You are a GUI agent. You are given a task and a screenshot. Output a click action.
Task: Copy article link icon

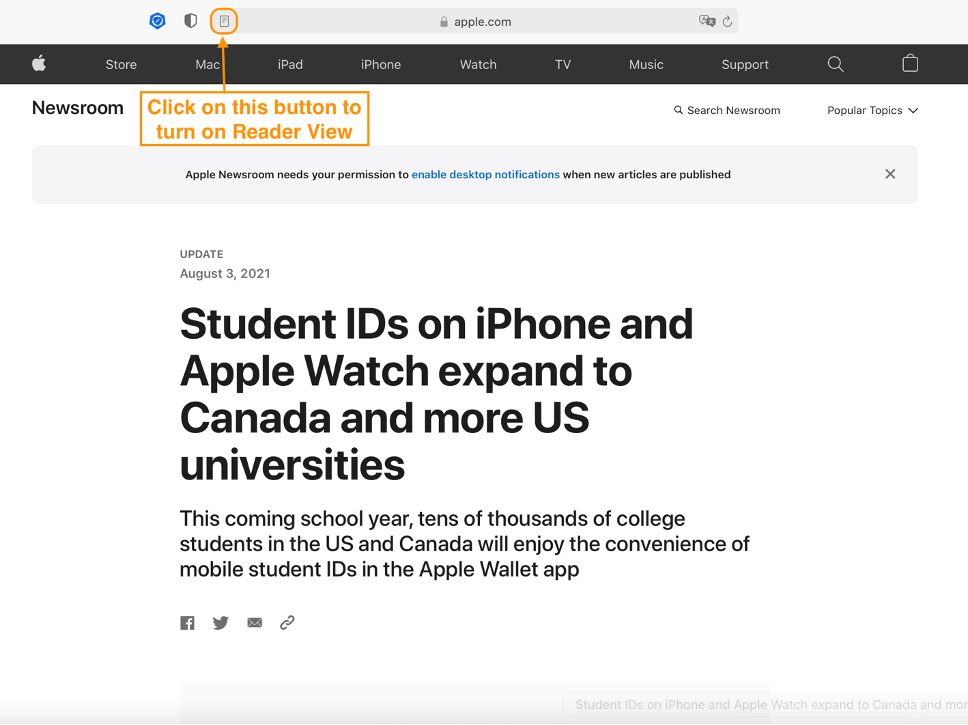click(287, 623)
